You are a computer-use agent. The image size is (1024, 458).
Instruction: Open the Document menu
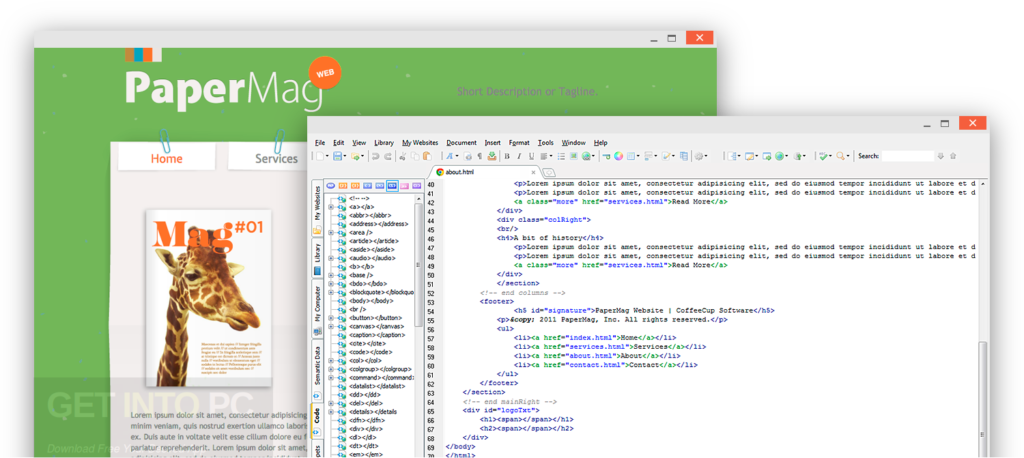click(x=462, y=142)
